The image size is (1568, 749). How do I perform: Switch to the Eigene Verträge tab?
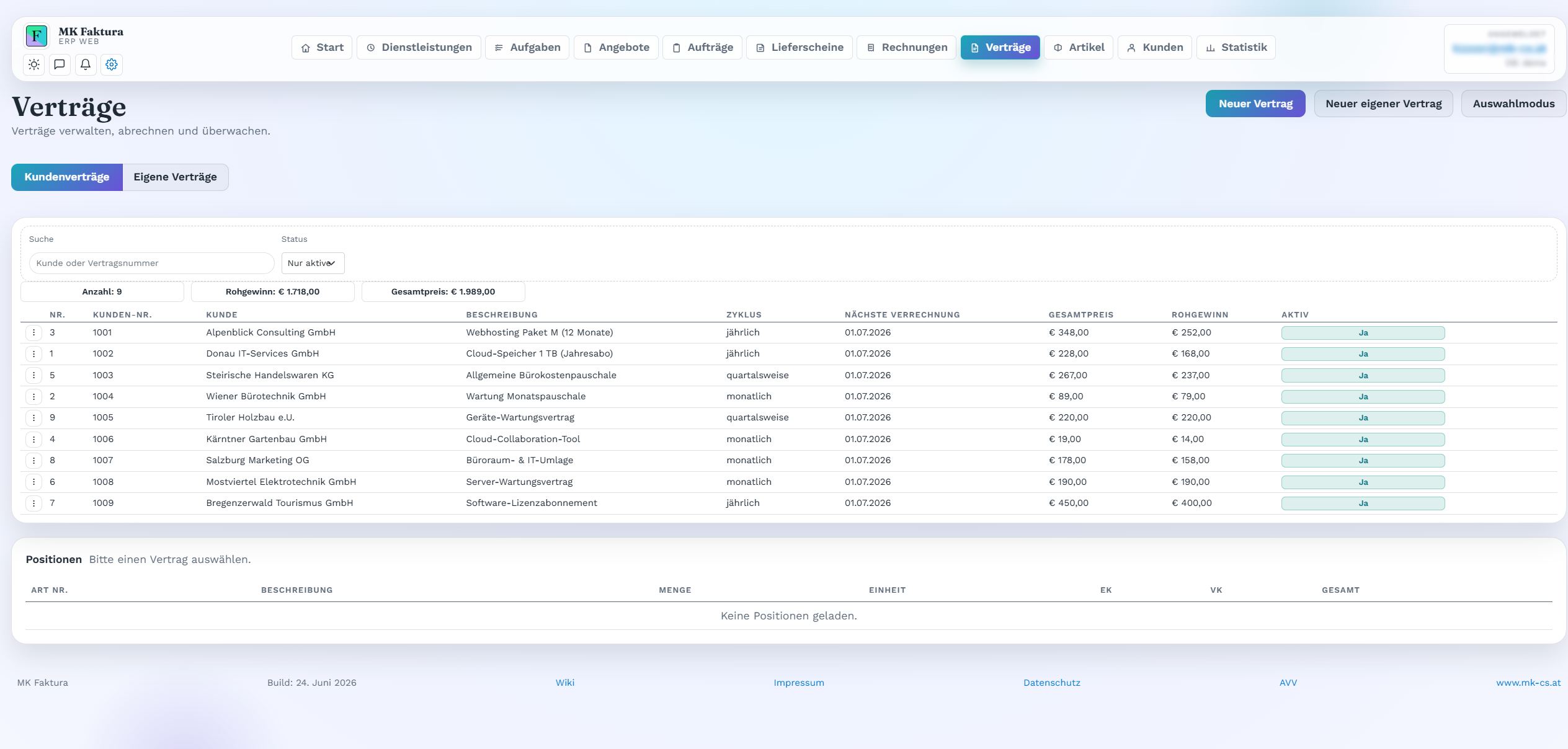click(x=176, y=177)
